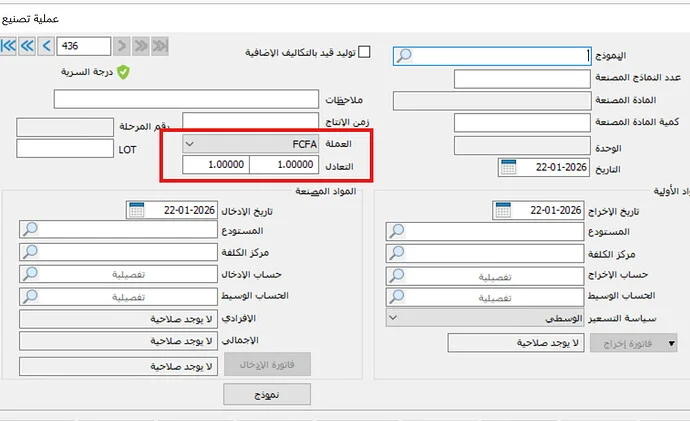
Task: Click the record number box showing 436
Action: pyautogui.click(x=83, y=46)
